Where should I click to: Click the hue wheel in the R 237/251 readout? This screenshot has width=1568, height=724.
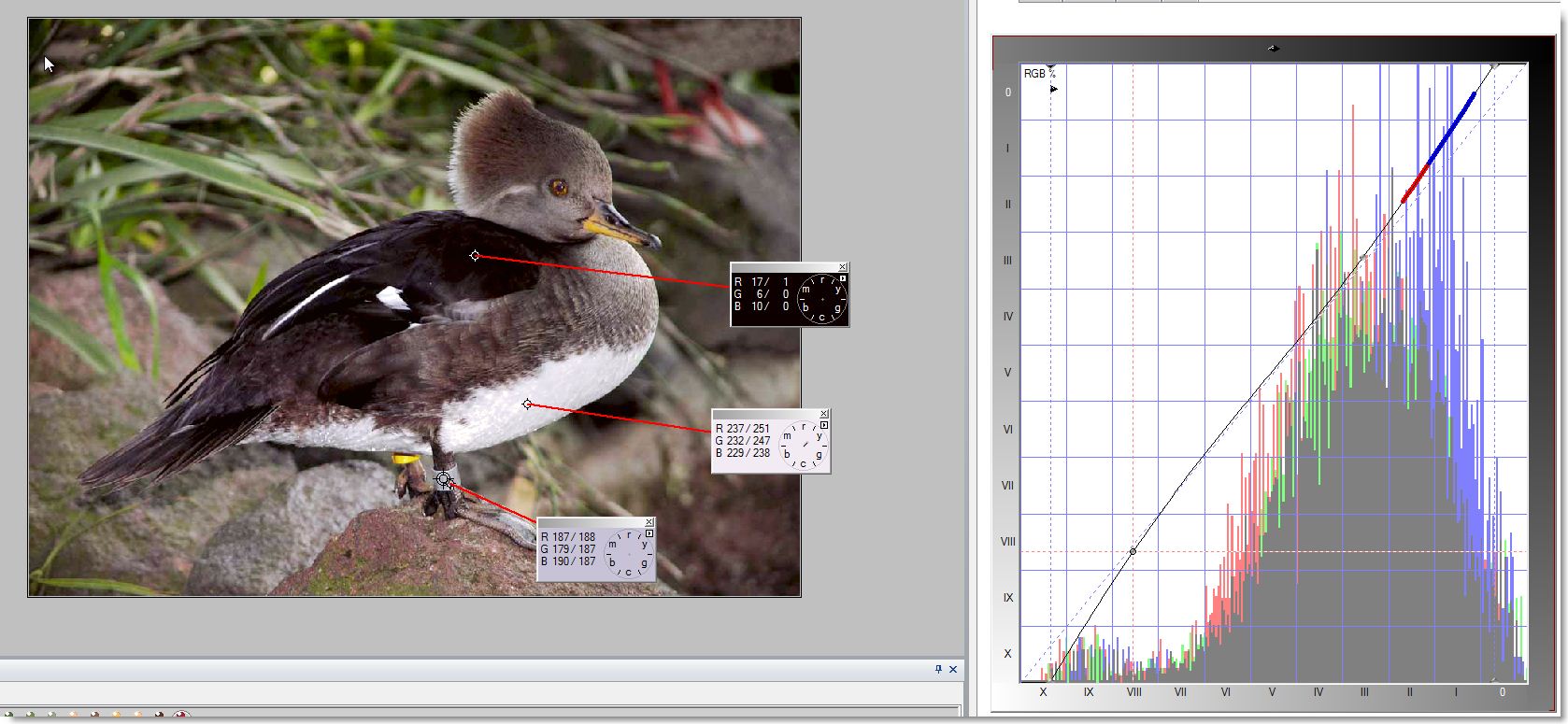[804, 446]
